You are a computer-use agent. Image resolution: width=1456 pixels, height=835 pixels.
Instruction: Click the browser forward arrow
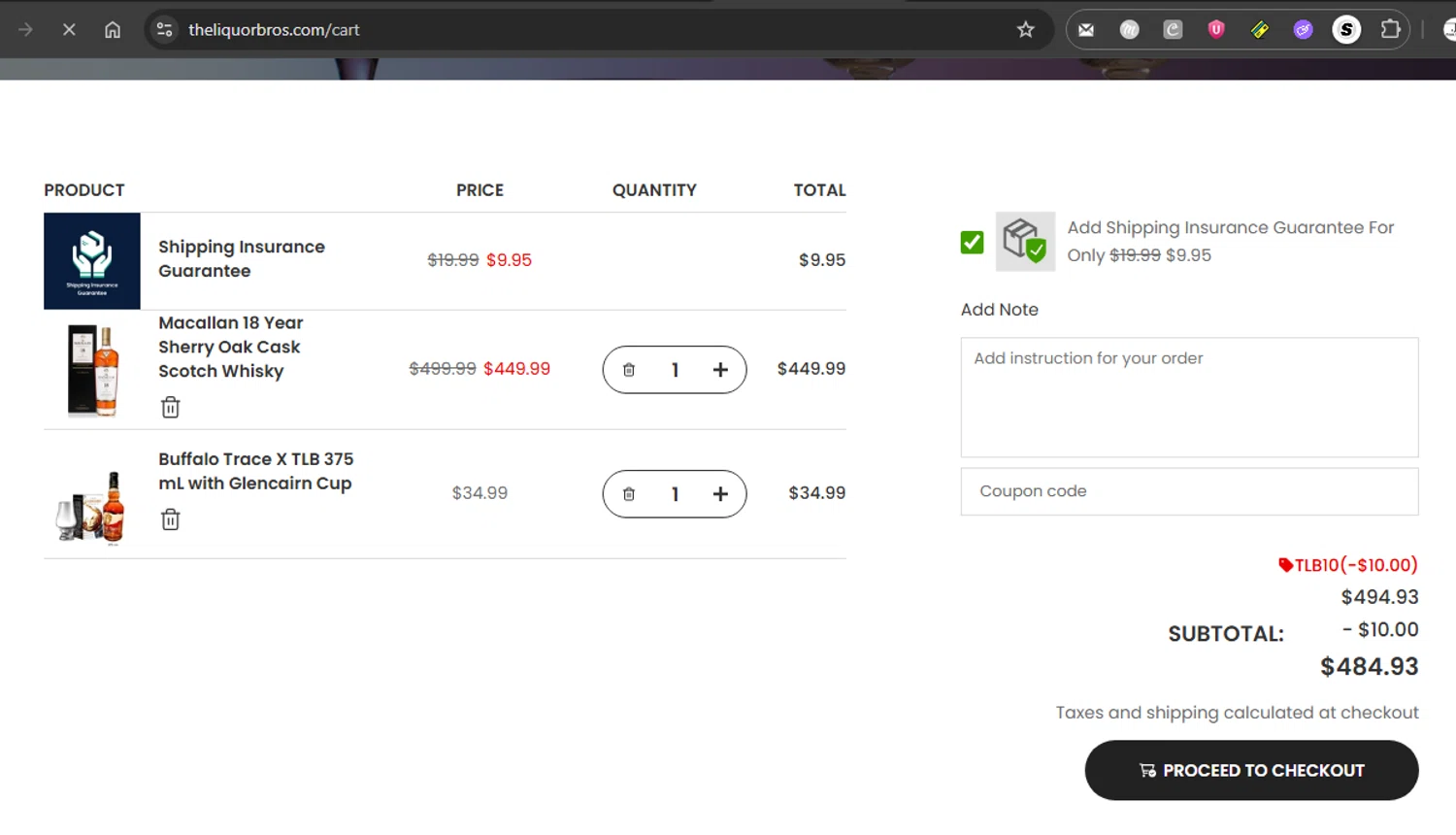click(x=25, y=30)
